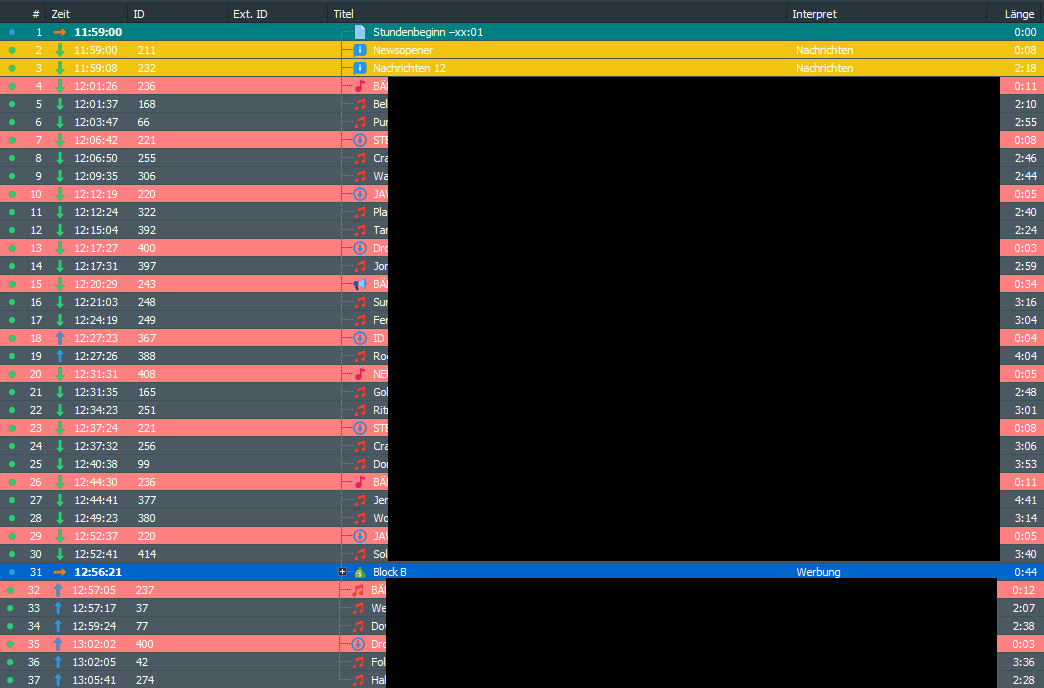Click the length 4:41 in row 27
The height and width of the screenshot is (688, 1044).
1025,500
